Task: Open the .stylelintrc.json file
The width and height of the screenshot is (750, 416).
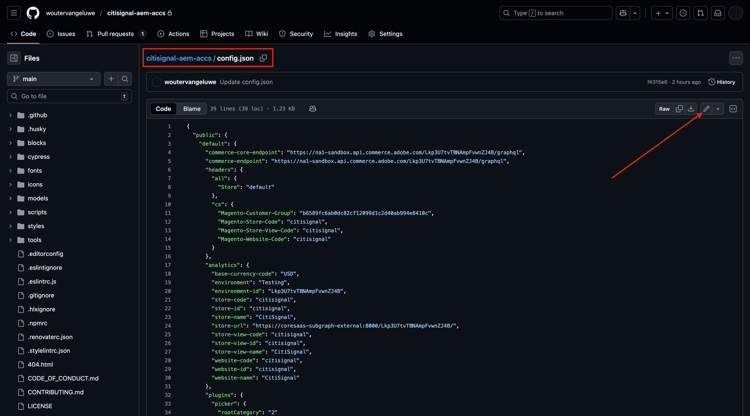Action: [49, 350]
